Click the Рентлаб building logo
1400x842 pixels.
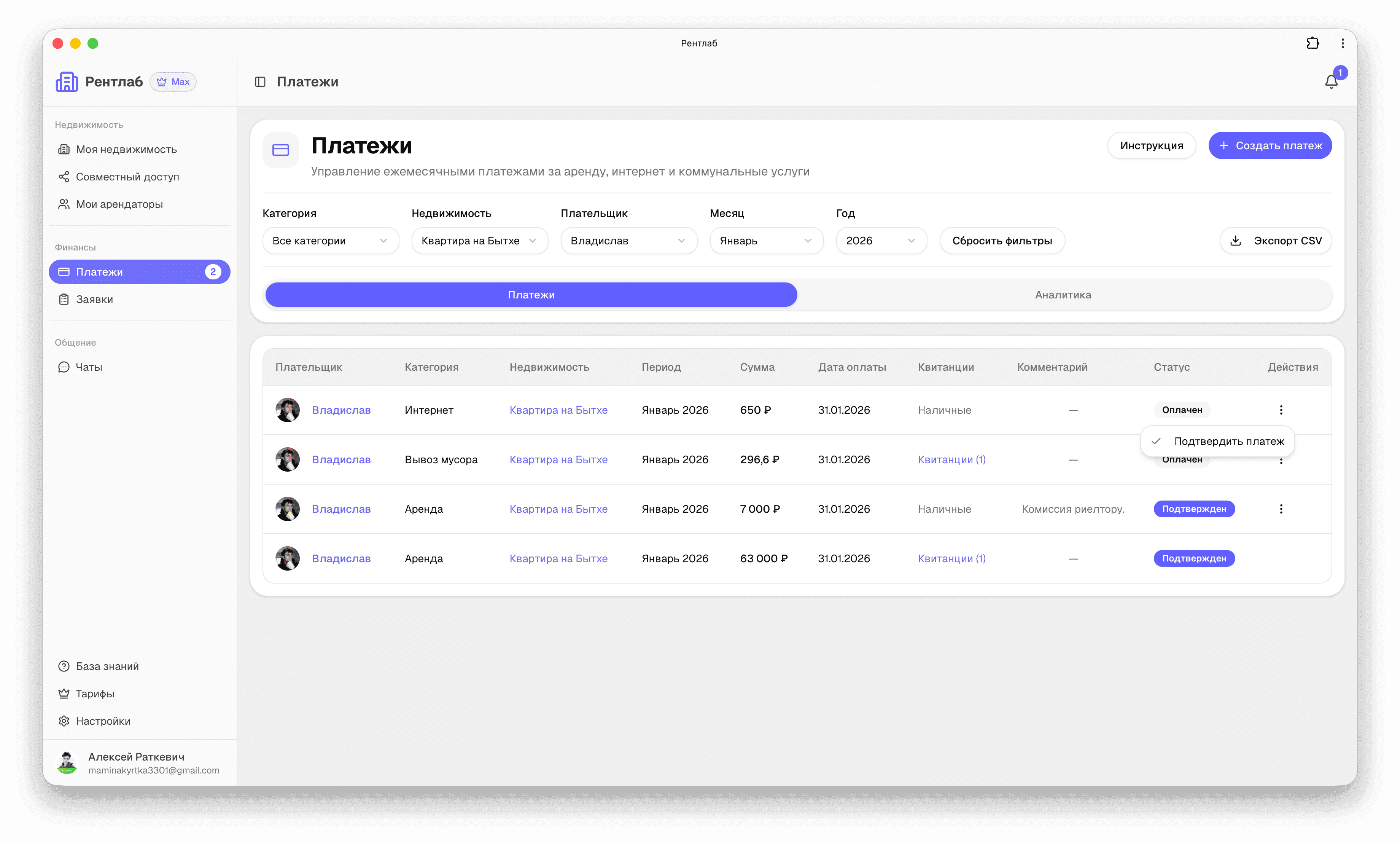(67, 82)
